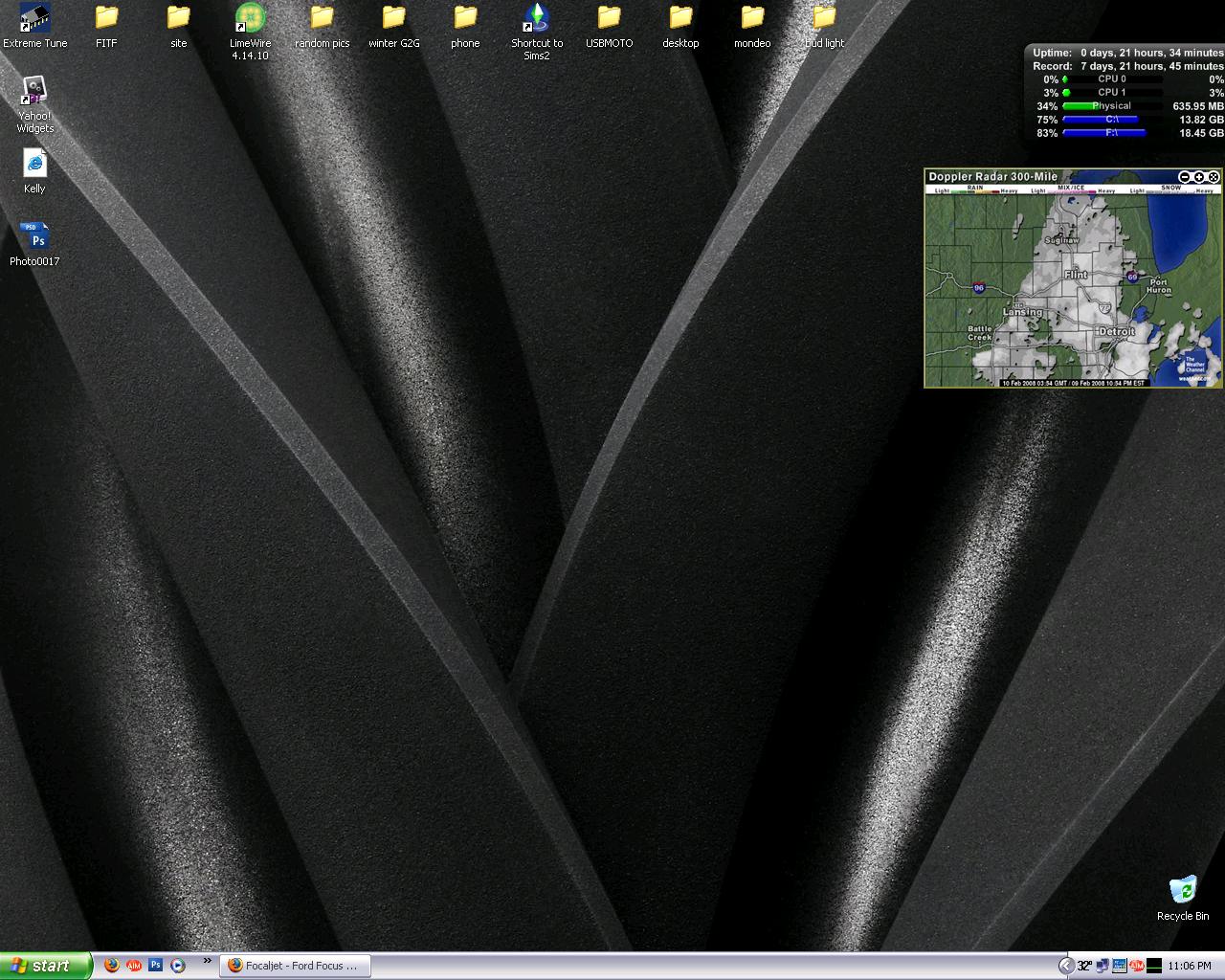
Task: Select the site folder icon
Action: click(179, 26)
